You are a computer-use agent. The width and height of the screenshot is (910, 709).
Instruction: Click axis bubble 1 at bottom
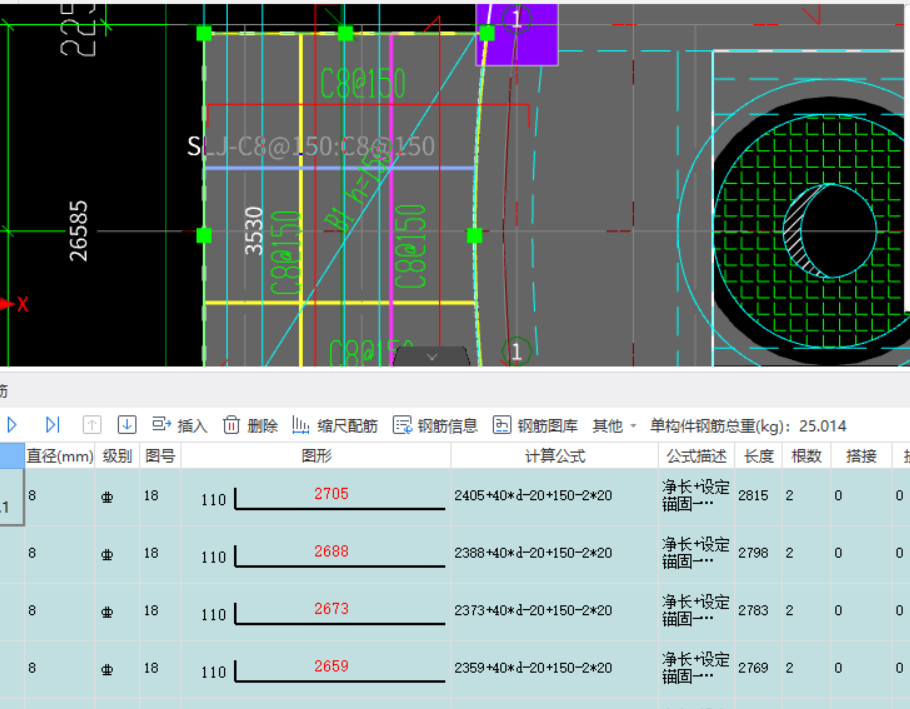(516, 351)
